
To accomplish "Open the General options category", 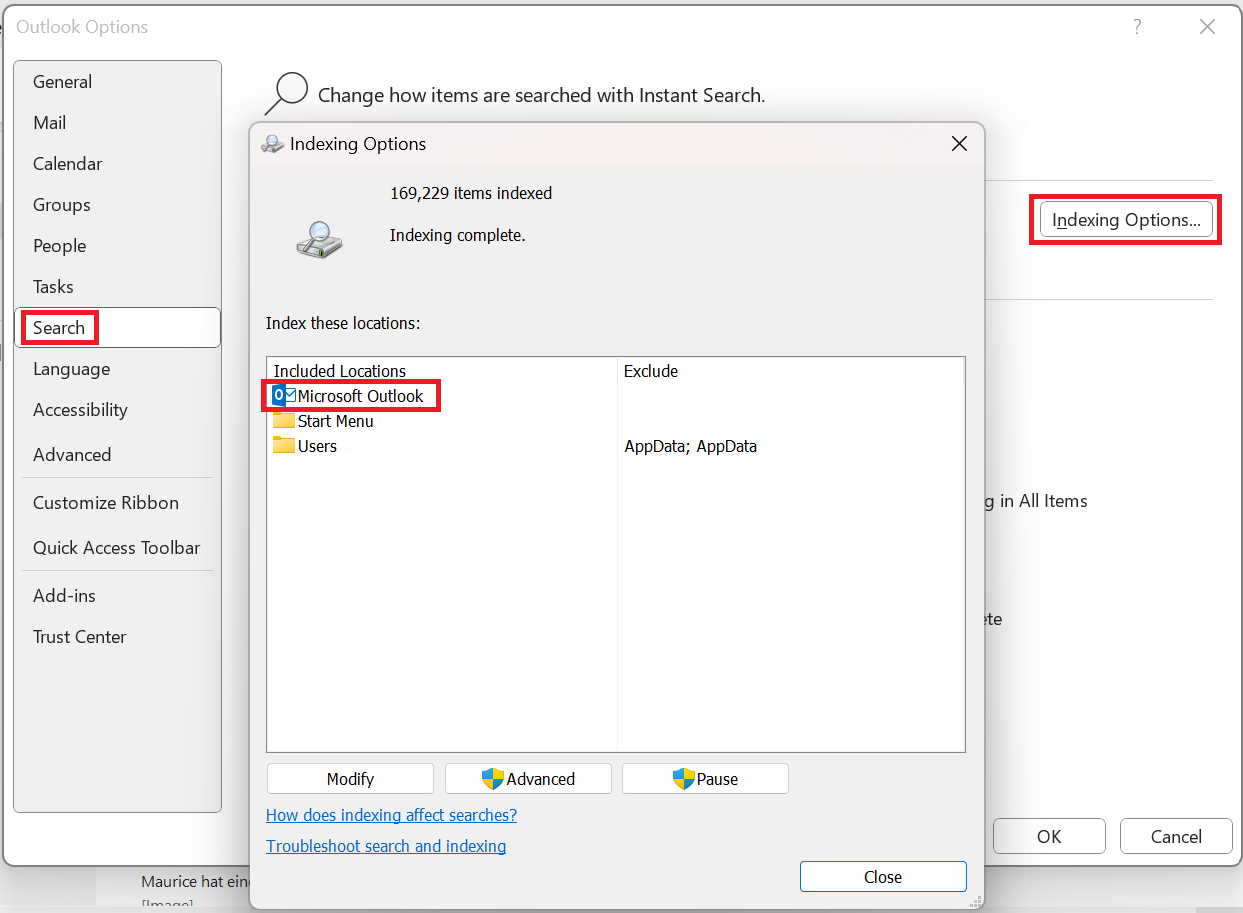I will (117, 82).
